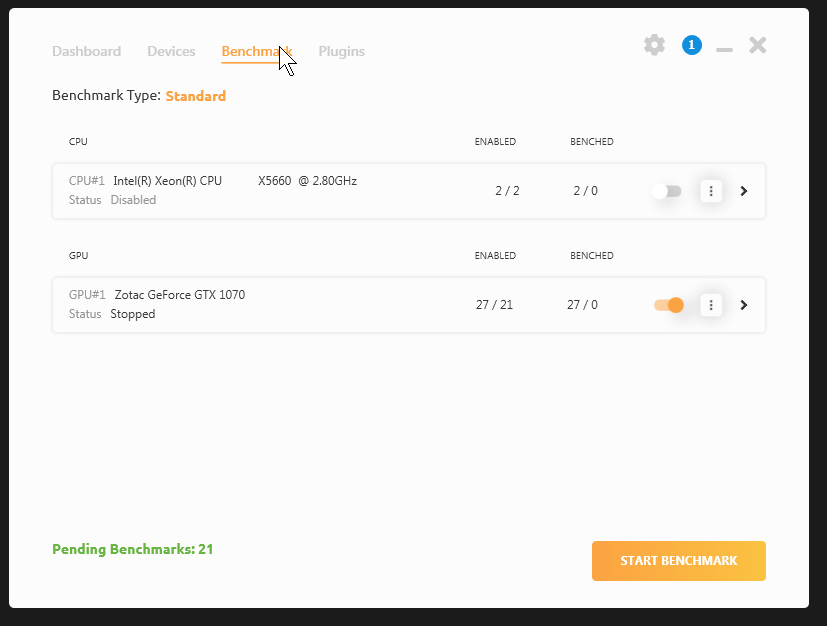This screenshot has width=827, height=626.
Task: Click the Pending Benchmarks 21 label
Action: [x=132, y=549]
